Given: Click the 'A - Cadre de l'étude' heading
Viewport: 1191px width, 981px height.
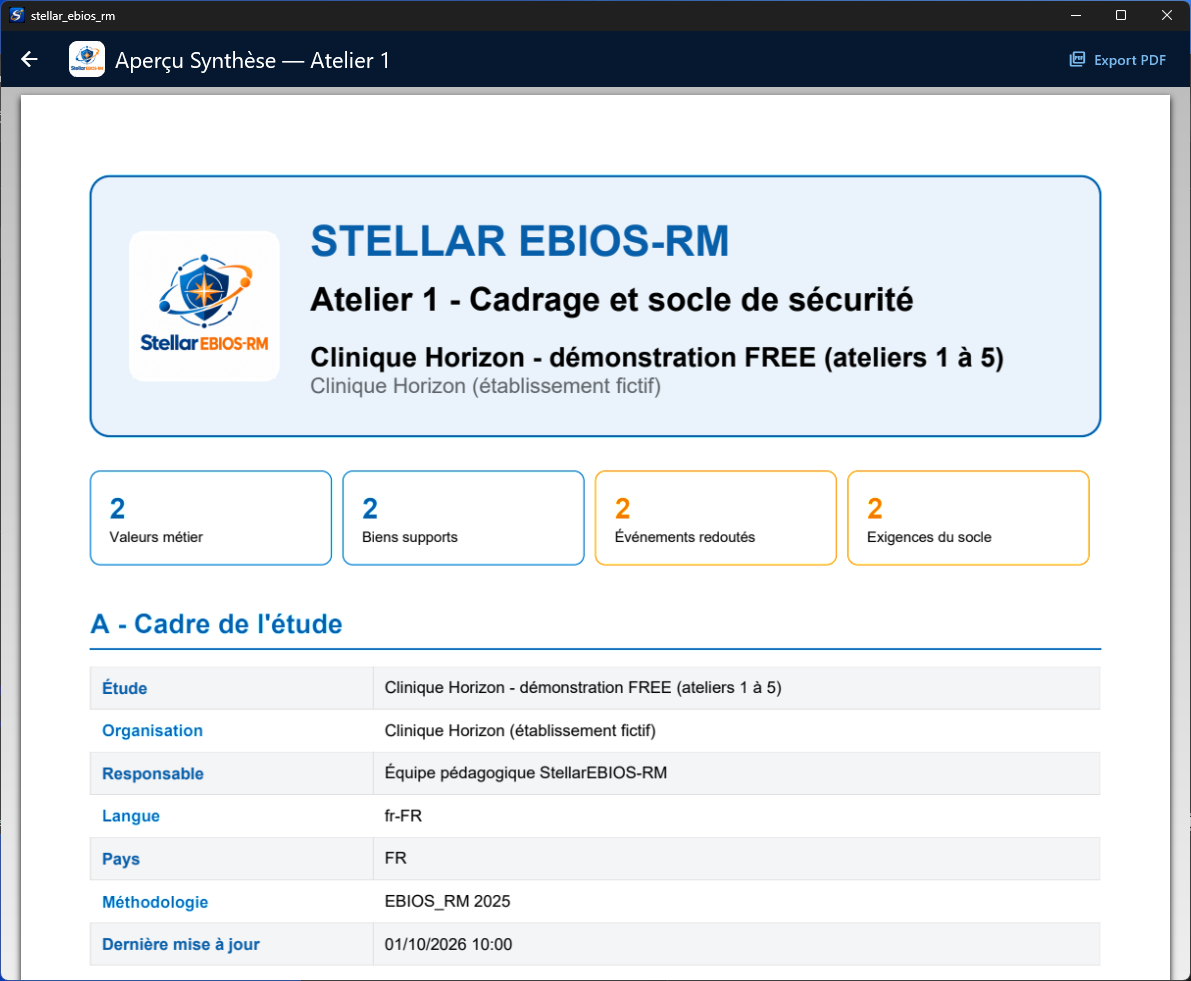Looking at the screenshot, I should 216,624.
